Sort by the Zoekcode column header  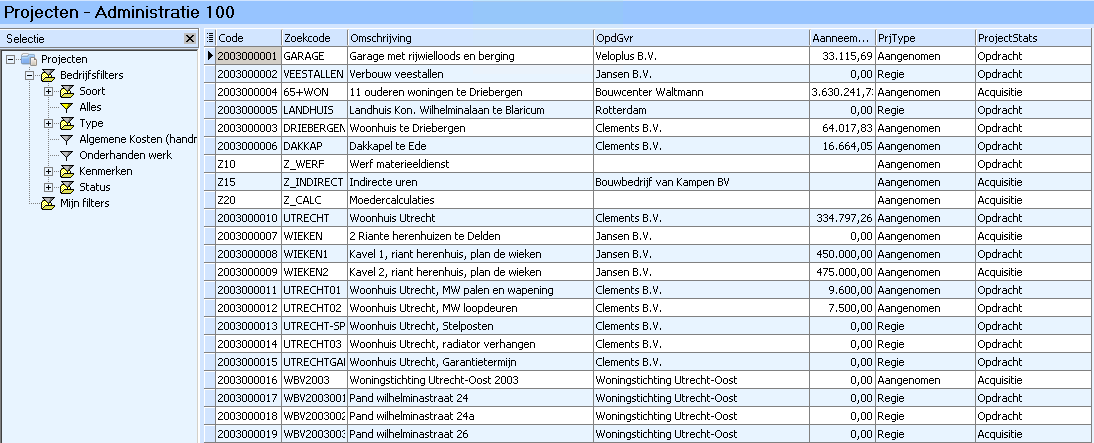coord(314,38)
